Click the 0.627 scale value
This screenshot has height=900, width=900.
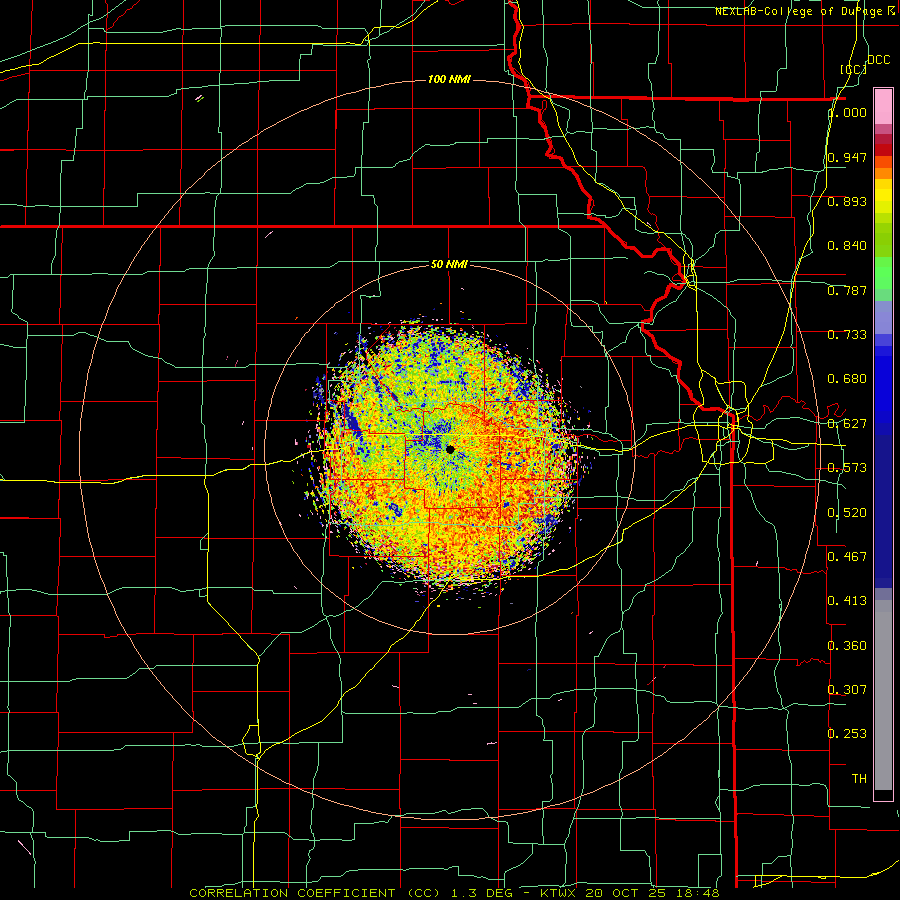tap(847, 424)
